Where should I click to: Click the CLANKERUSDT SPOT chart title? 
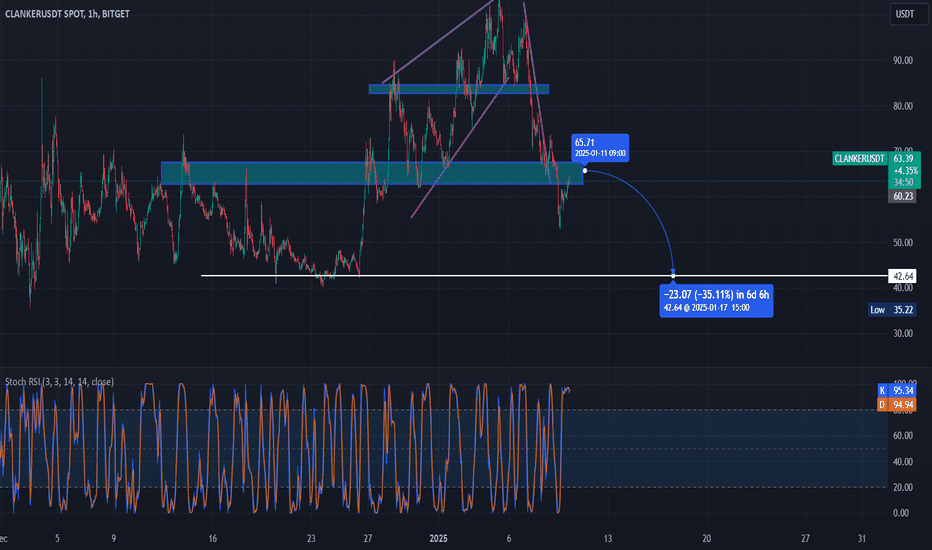pos(67,14)
